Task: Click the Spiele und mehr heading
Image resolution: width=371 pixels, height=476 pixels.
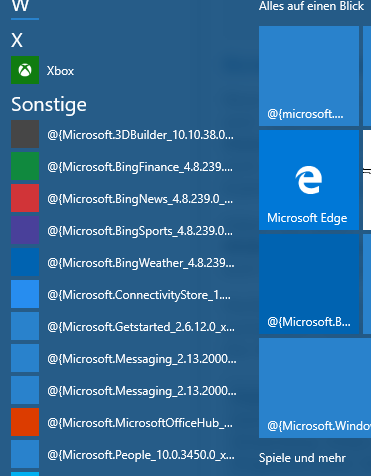Action: pos(302,458)
